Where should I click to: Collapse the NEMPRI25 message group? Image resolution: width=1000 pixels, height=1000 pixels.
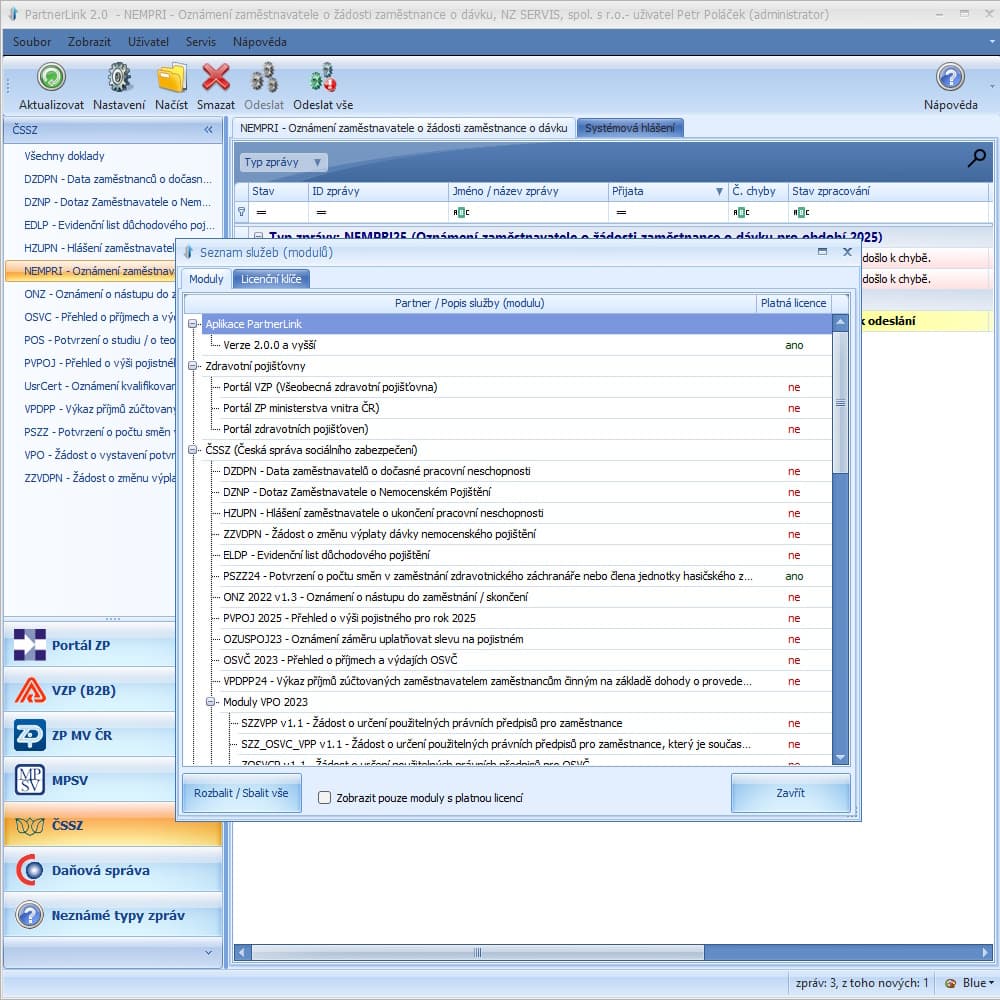click(258, 237)
